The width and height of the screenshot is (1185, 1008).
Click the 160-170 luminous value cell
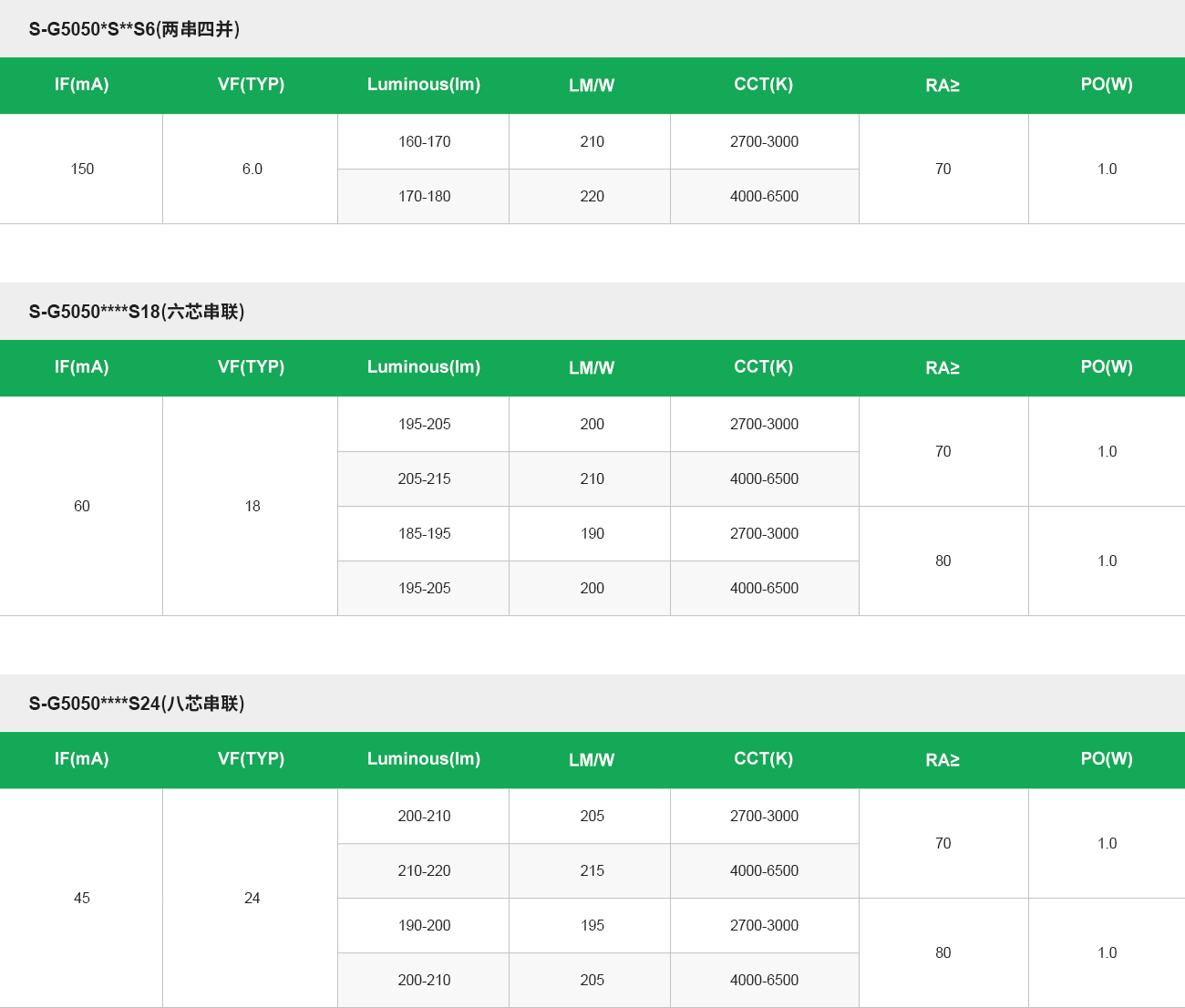click(424, 141)
